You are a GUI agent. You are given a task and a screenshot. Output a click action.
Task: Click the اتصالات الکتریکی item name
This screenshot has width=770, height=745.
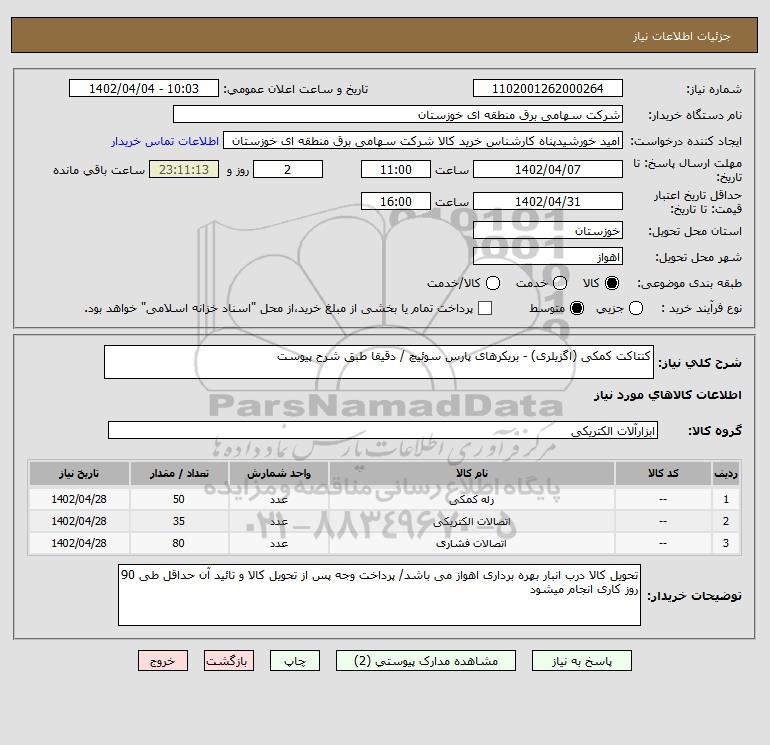(472, 522)
